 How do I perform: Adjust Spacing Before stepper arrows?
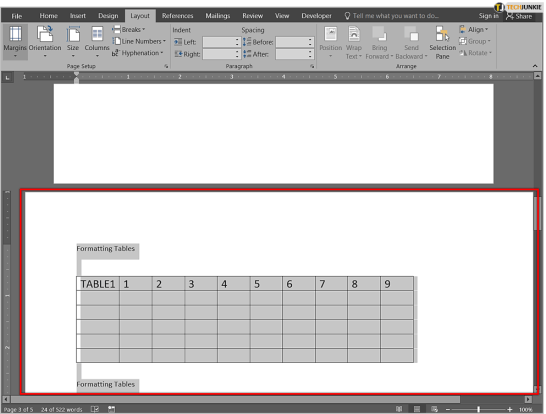pos(310,42)
